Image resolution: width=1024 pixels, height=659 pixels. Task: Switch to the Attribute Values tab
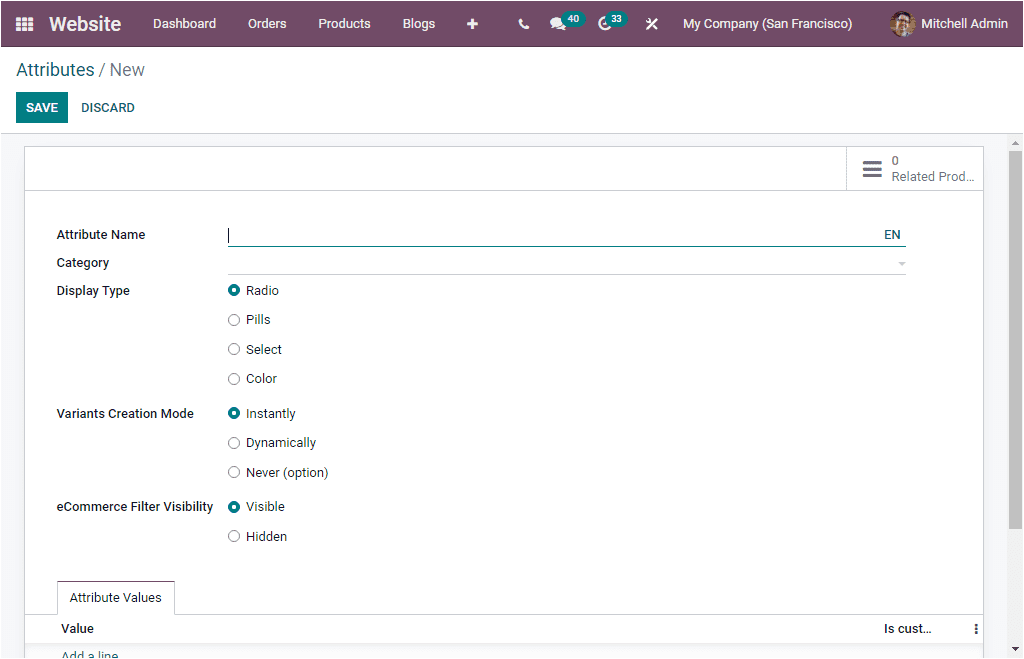pyautogui.click(x=115, y=597)
